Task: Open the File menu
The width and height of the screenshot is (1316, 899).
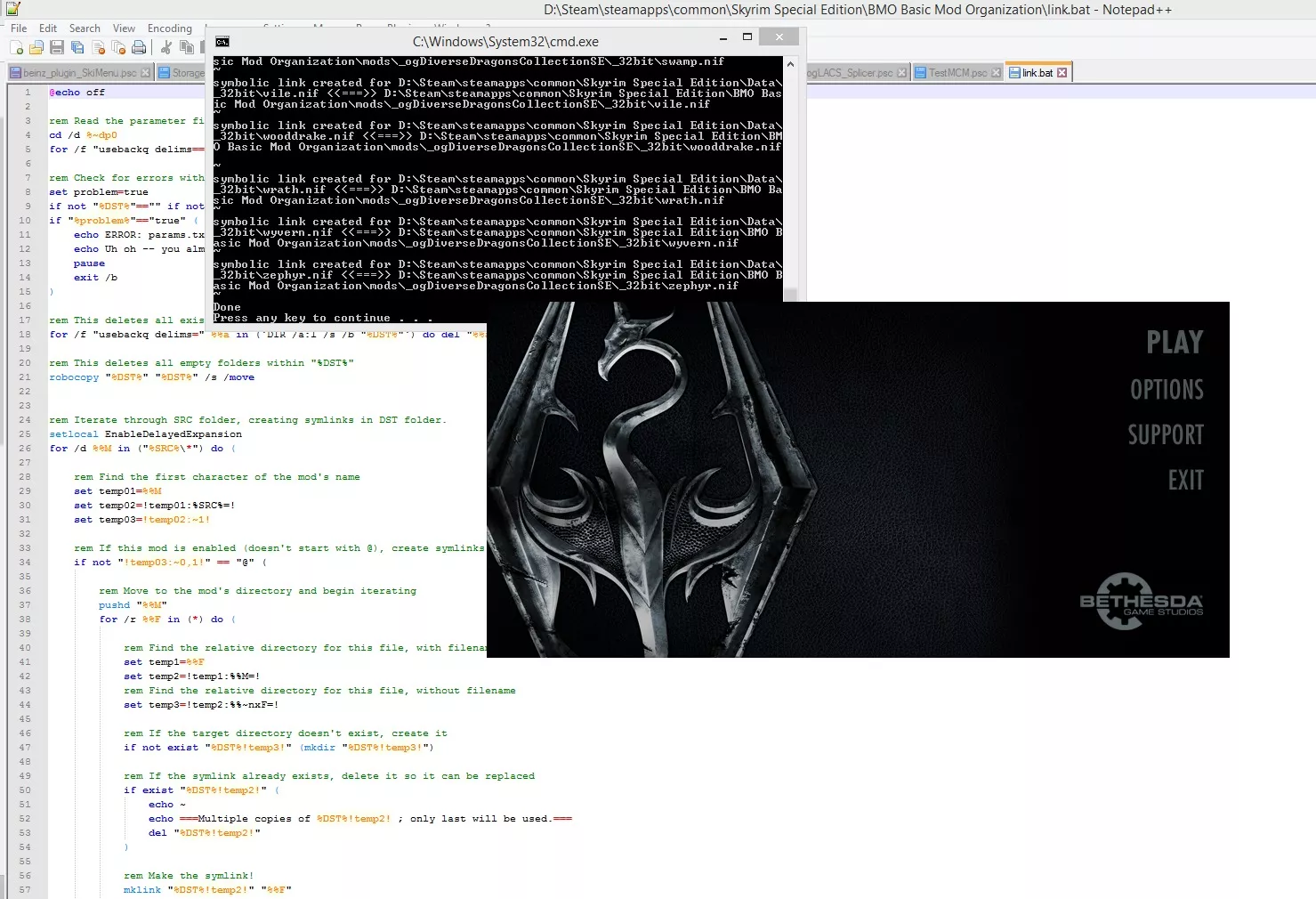Action: [x=19, y=28]
